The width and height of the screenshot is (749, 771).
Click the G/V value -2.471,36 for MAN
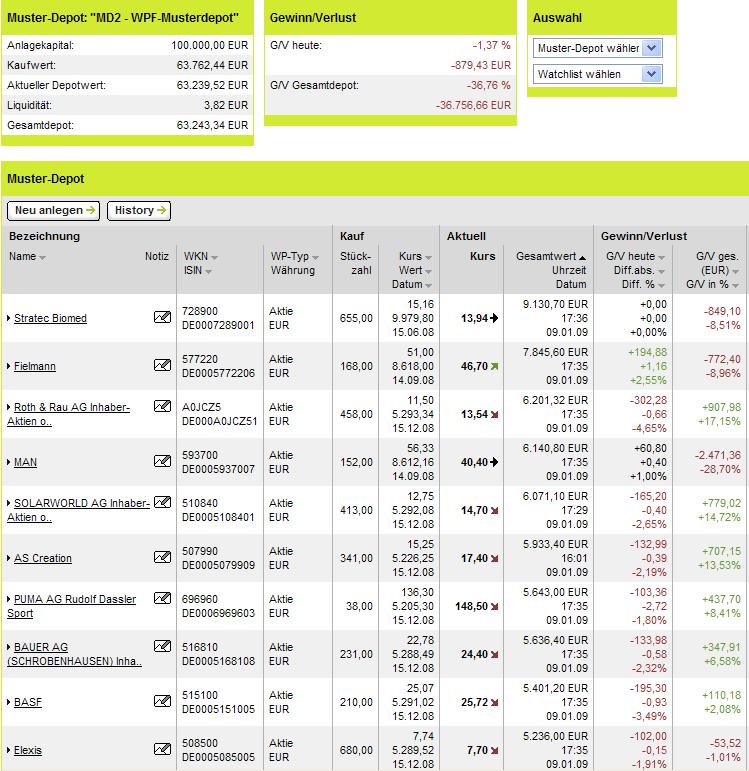pyautogui.click(x=718, y=455)
